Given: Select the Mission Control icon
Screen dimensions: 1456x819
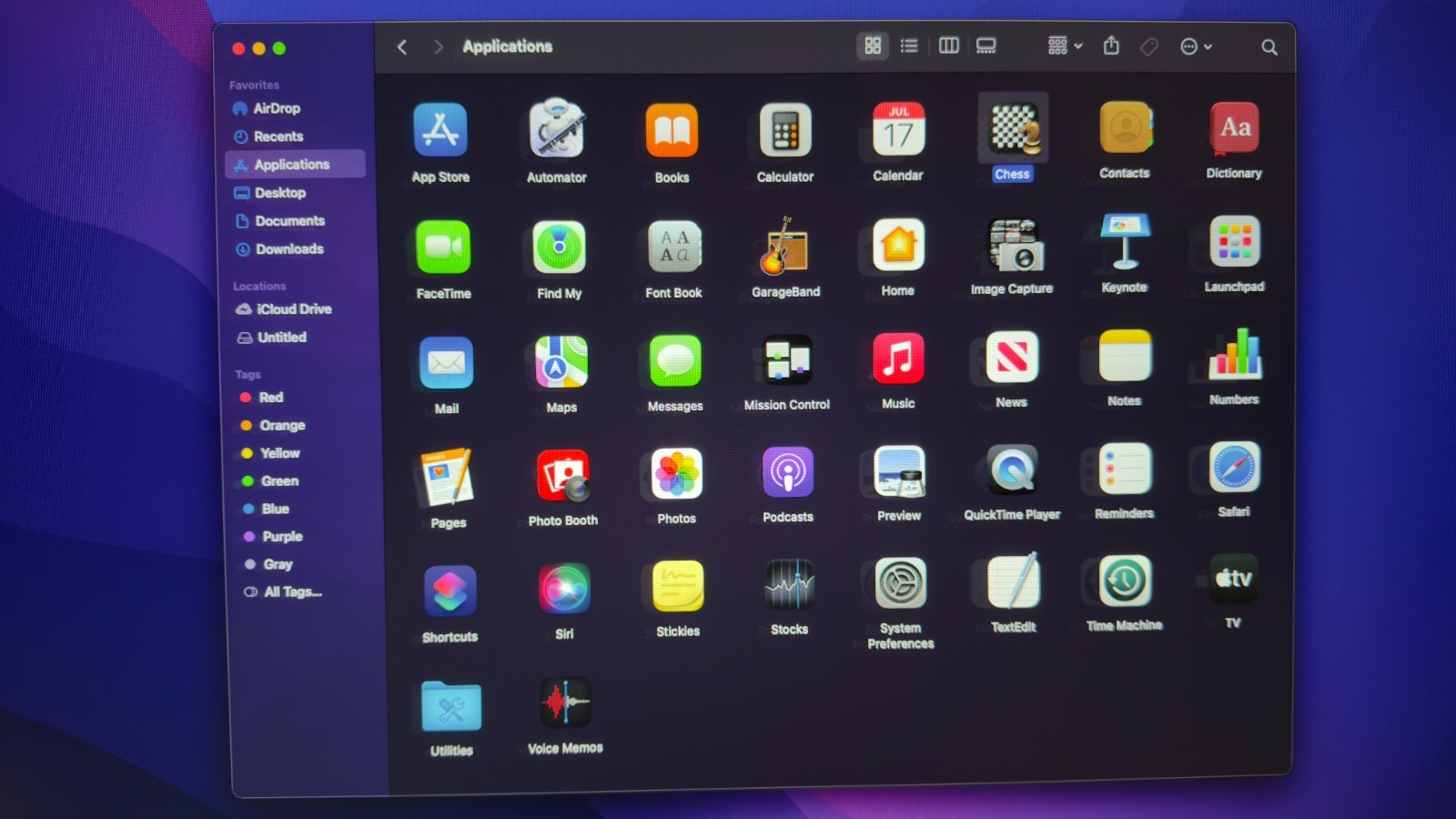Looking at the screenshot, I should (x=787, y=359).
